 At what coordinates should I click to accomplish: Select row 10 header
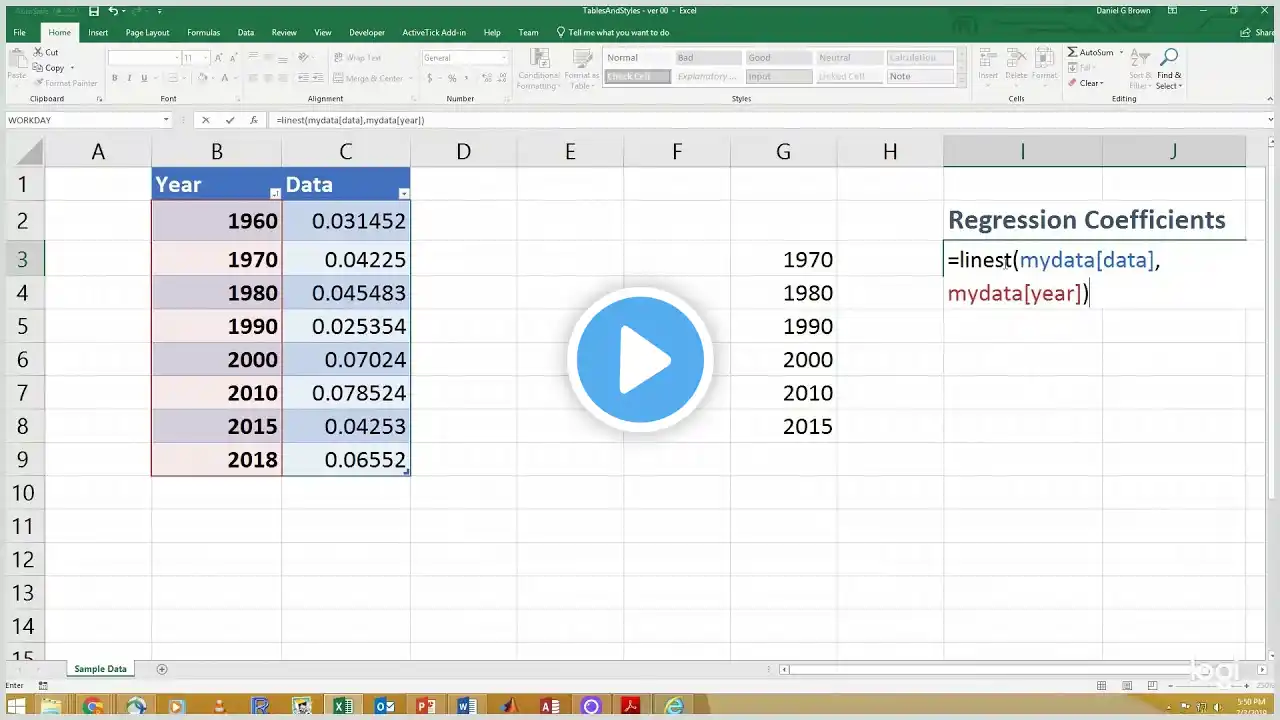point(22,493)
